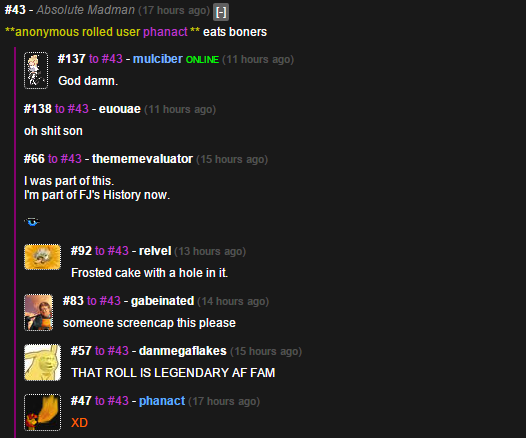Follow 'to #43' link on comment #92
Image resolution: width=526 pixels, height=438 pixels.
click(112, 251)
